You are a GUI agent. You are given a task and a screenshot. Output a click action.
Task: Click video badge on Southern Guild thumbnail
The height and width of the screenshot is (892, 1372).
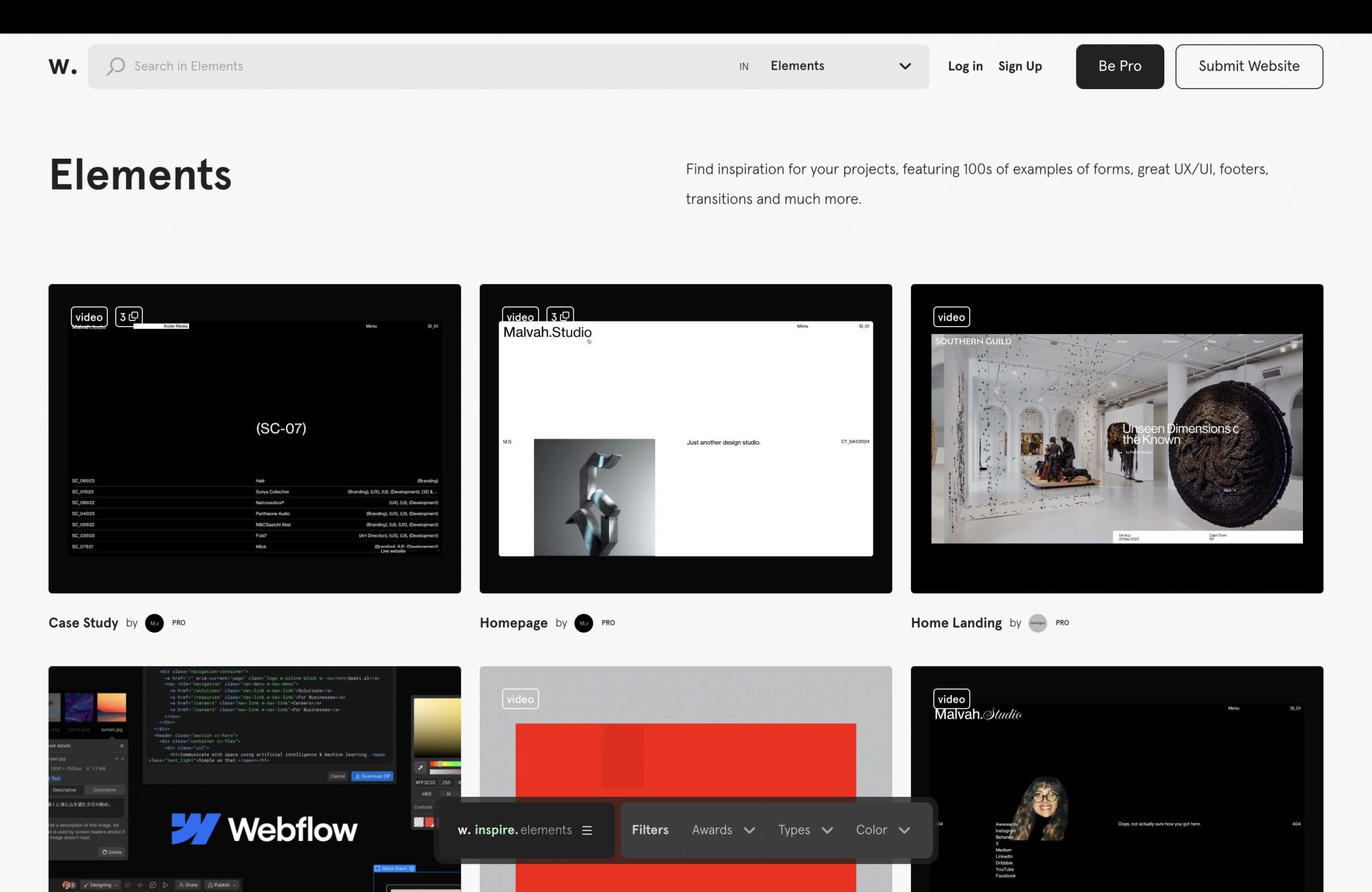(x=951, y=317)
